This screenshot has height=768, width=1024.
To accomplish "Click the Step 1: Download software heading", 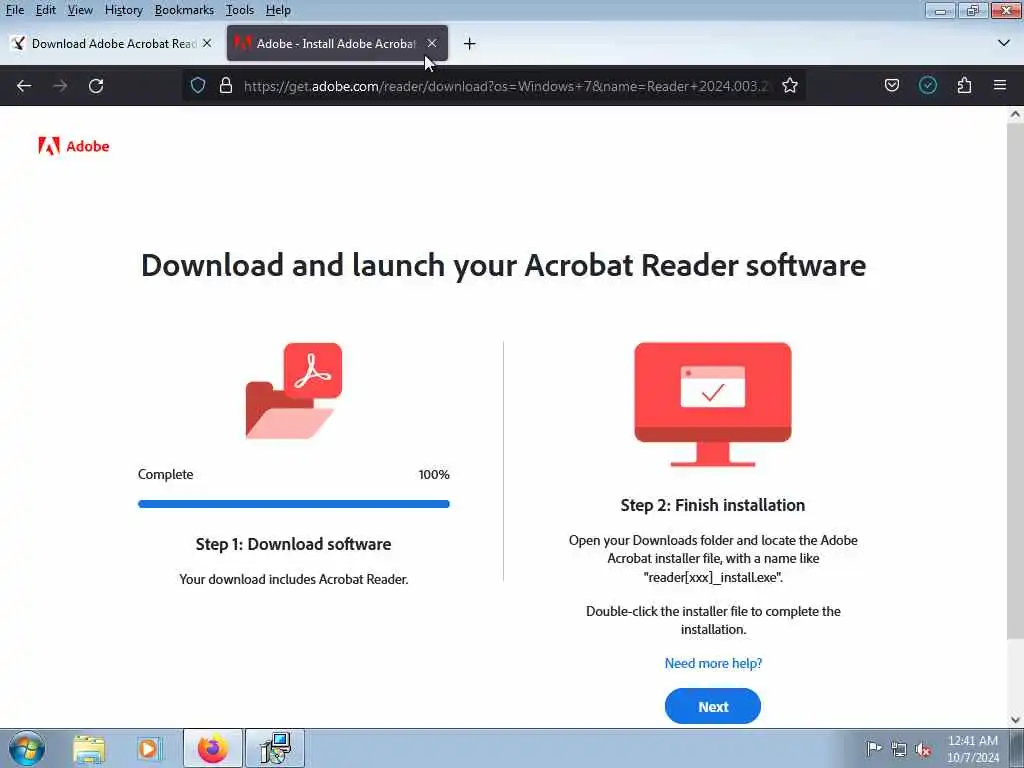I will pos(293,544).
